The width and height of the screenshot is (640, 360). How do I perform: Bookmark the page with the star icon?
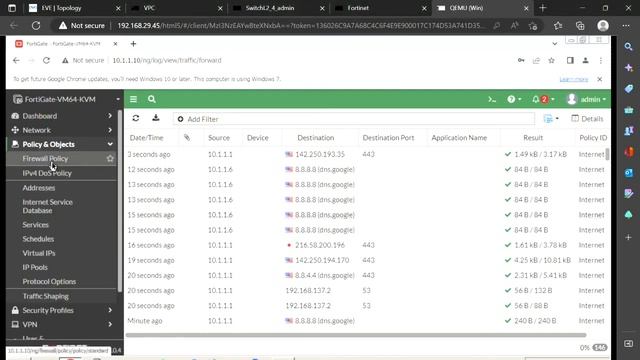point(551,60)
